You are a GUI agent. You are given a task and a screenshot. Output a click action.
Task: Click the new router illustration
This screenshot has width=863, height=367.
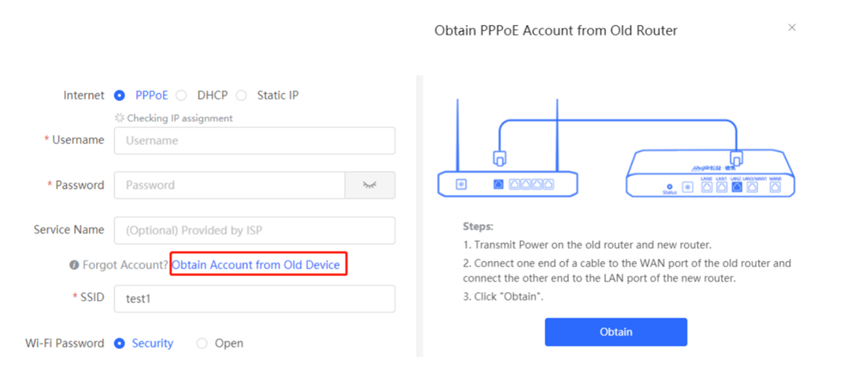(x=711, y=173)
